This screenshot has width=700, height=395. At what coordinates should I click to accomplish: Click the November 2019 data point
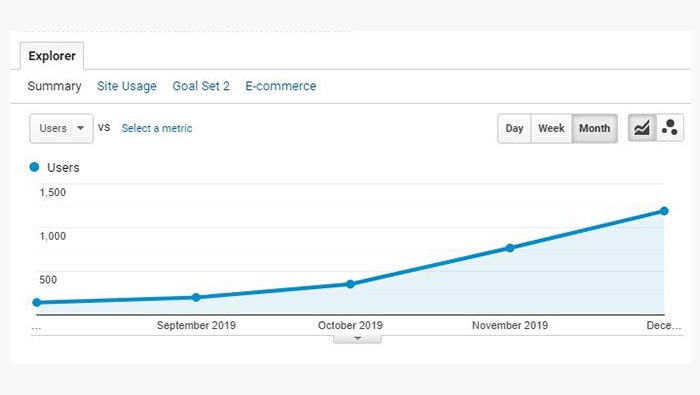(x=510, y=248)
